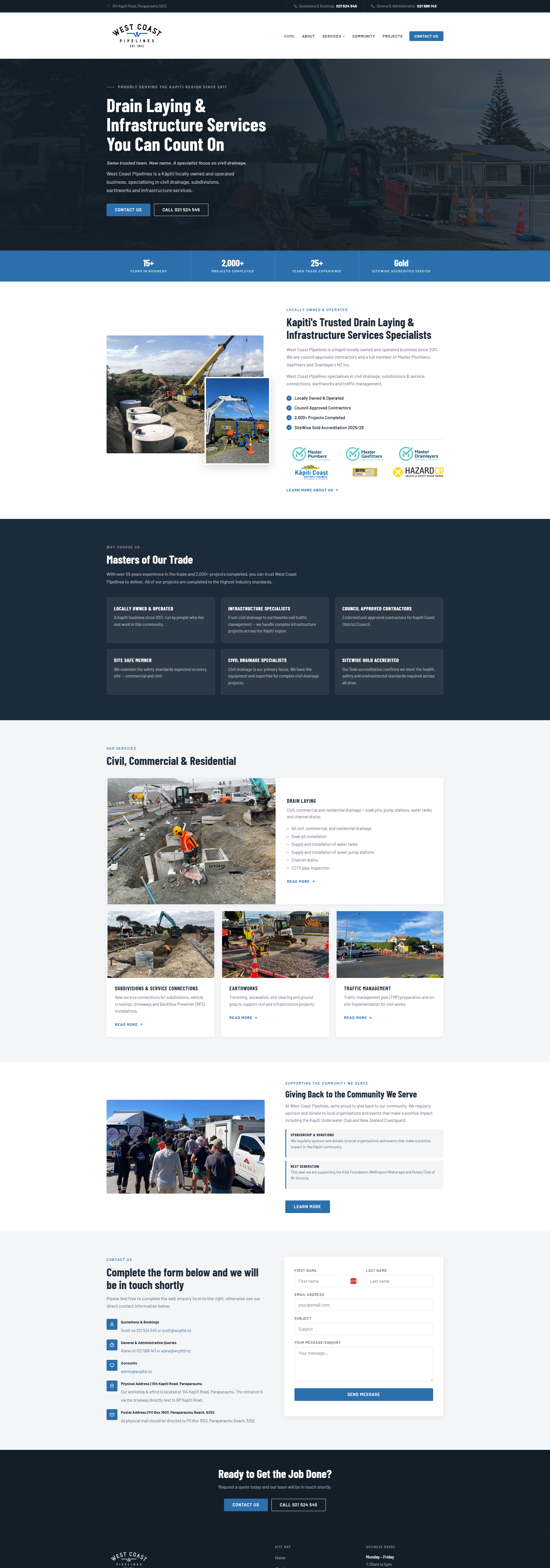Viewport: 550px width, 1568px height.
Task: Click the hero Contact Us button
Action: [x=128, y=210]
